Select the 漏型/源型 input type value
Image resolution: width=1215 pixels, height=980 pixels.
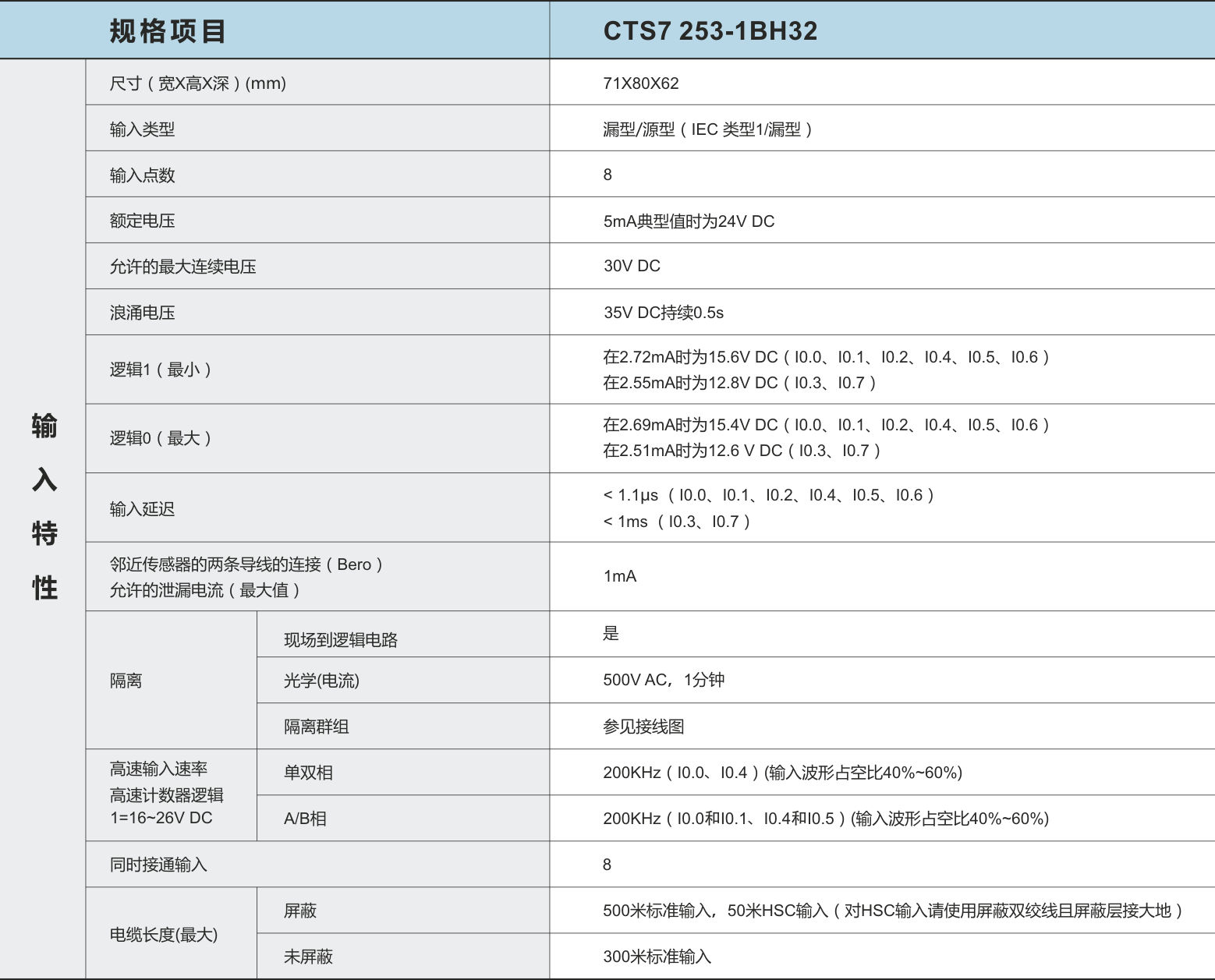707,129
